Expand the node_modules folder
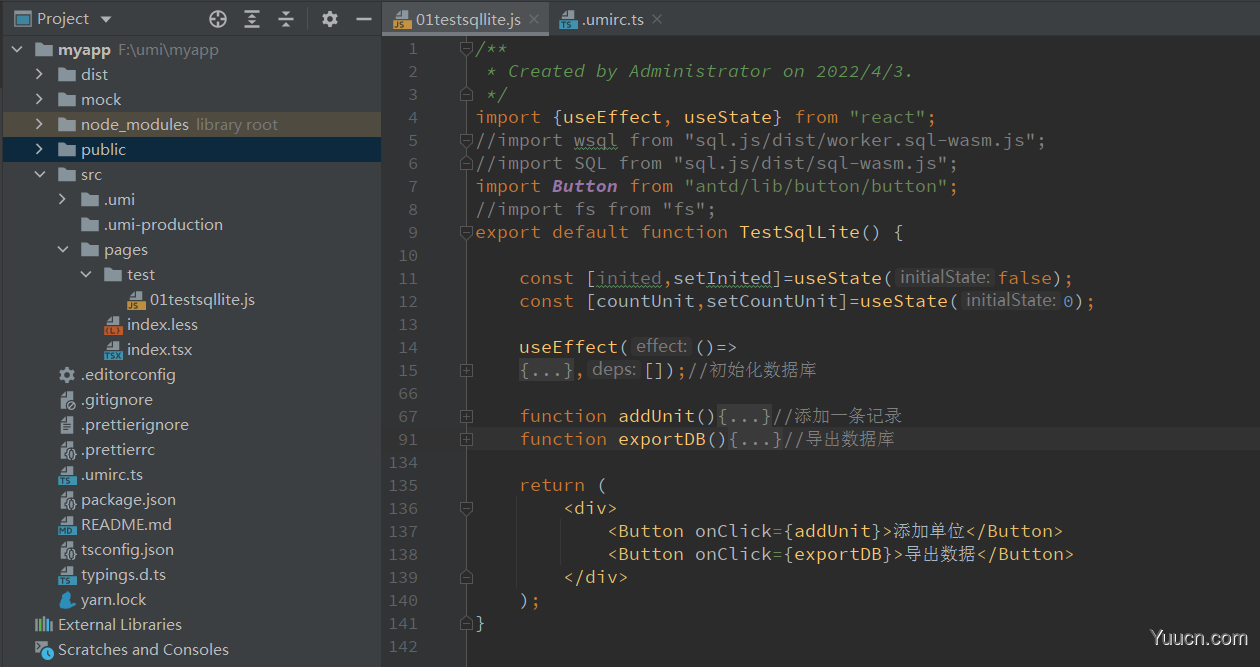Screen dimensions: 1260x667 click(x=39, y=125)
